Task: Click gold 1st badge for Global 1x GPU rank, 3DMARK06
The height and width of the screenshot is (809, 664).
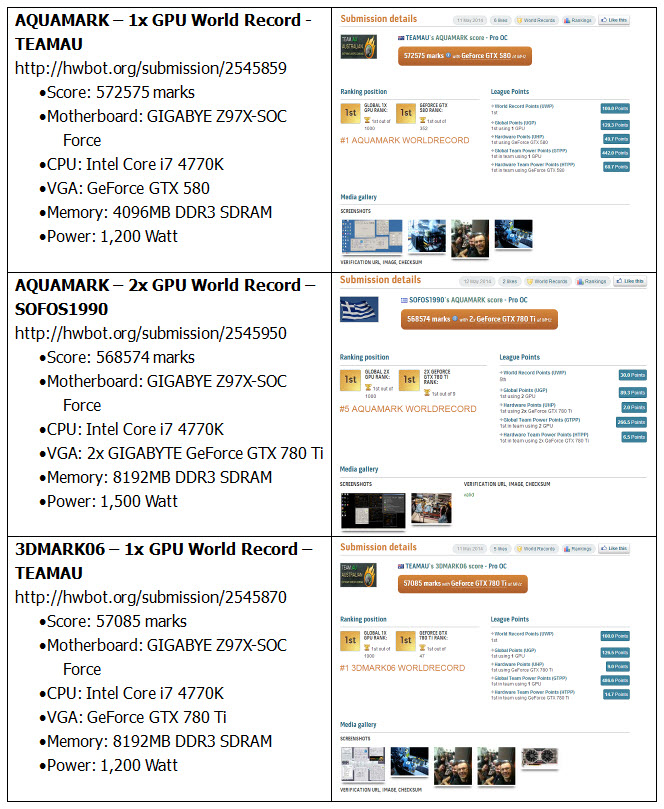Action: click(350, 641)
